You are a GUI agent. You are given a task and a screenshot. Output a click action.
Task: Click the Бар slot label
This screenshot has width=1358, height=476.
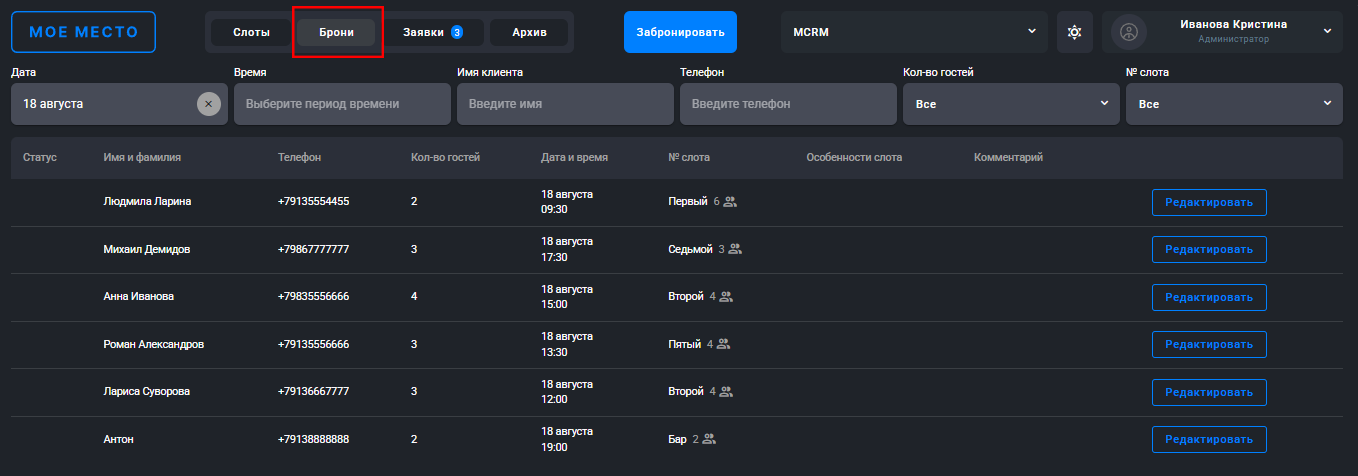point(678,439)
